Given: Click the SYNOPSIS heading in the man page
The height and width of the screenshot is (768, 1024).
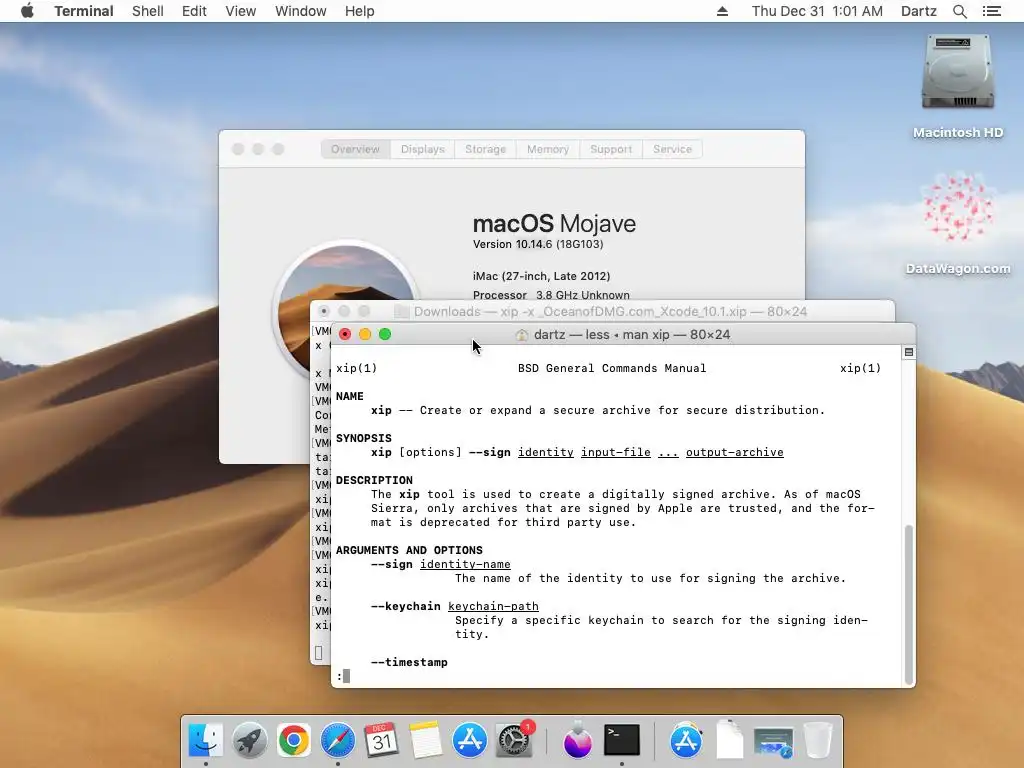Looking at the screenshot, I should tap(364, 438).
